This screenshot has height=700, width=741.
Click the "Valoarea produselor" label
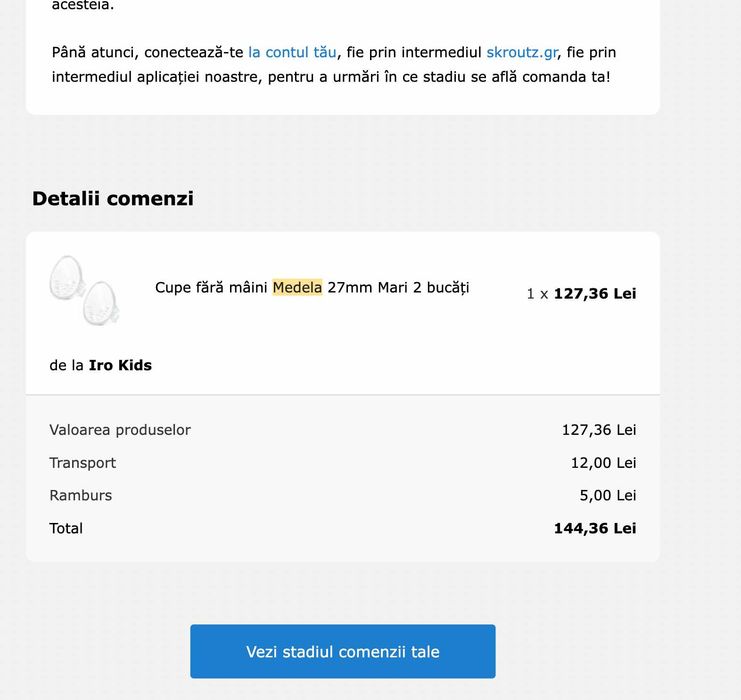click(x=120, y=430)
